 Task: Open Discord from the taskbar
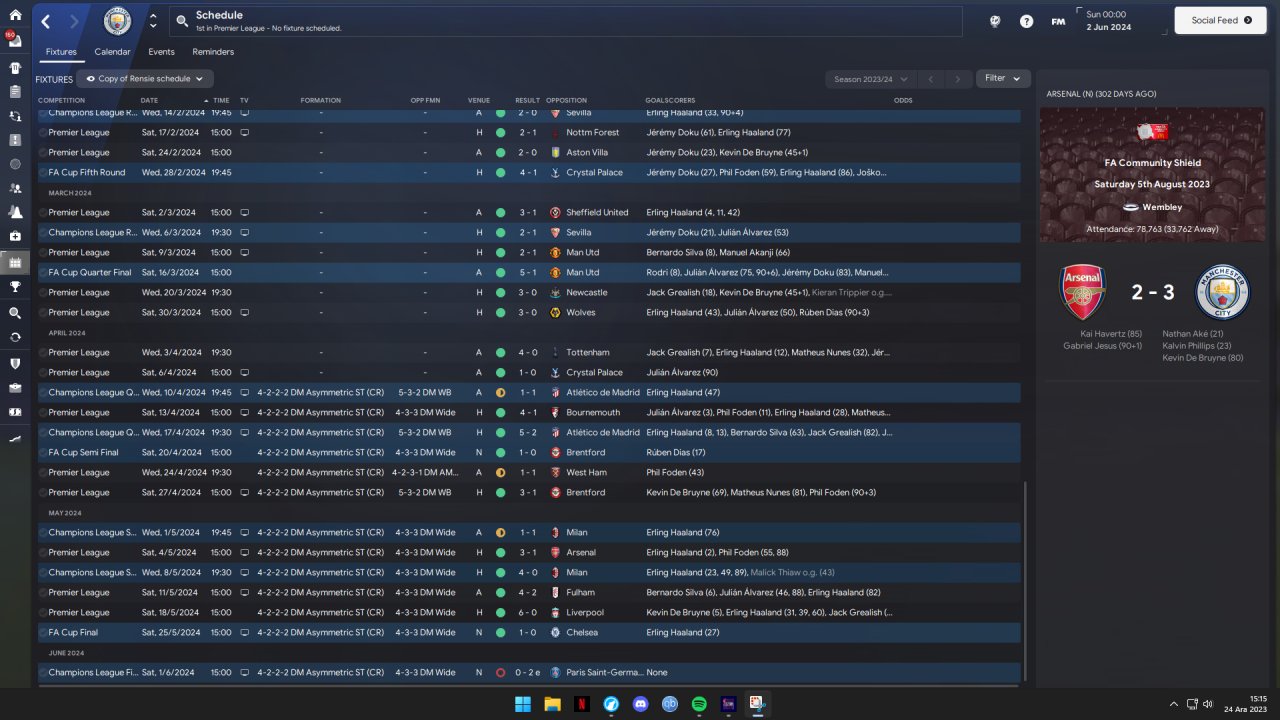[x=640, y=704]
